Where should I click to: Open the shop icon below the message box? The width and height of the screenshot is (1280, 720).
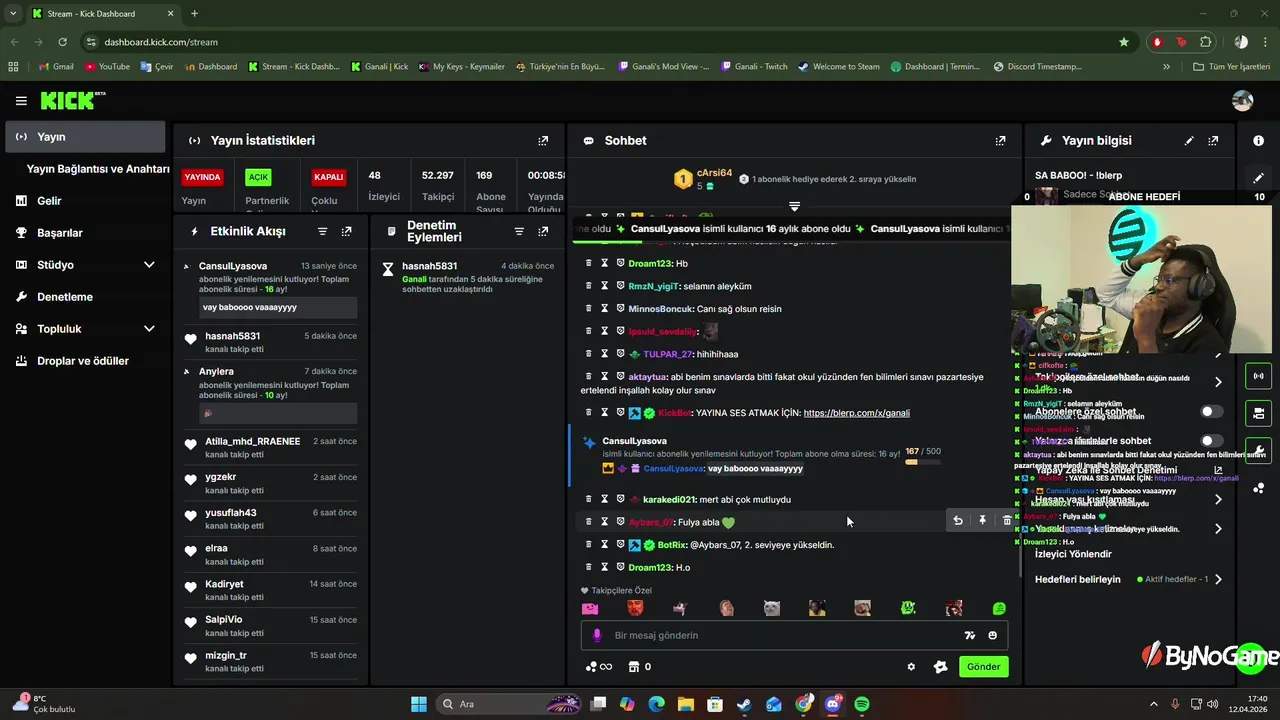[633, 667]
